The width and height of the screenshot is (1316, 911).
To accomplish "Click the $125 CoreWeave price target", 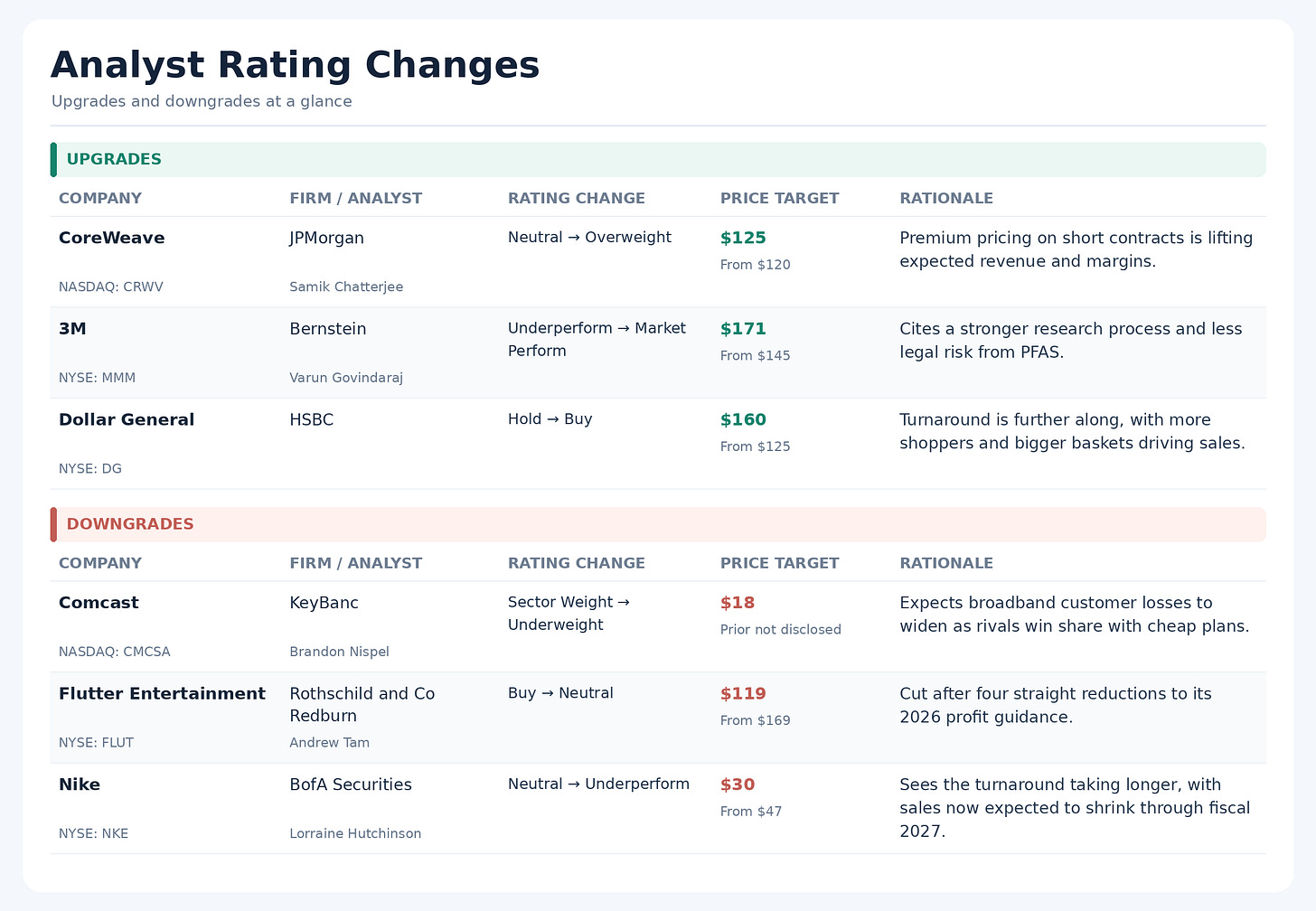I will 743,238.
